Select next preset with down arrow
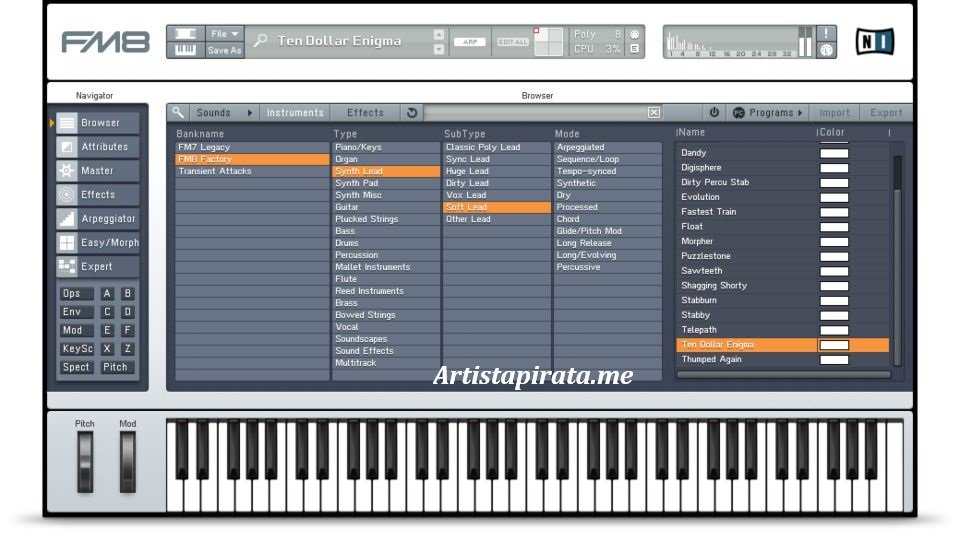960x553 pixels. pos(439,50)
